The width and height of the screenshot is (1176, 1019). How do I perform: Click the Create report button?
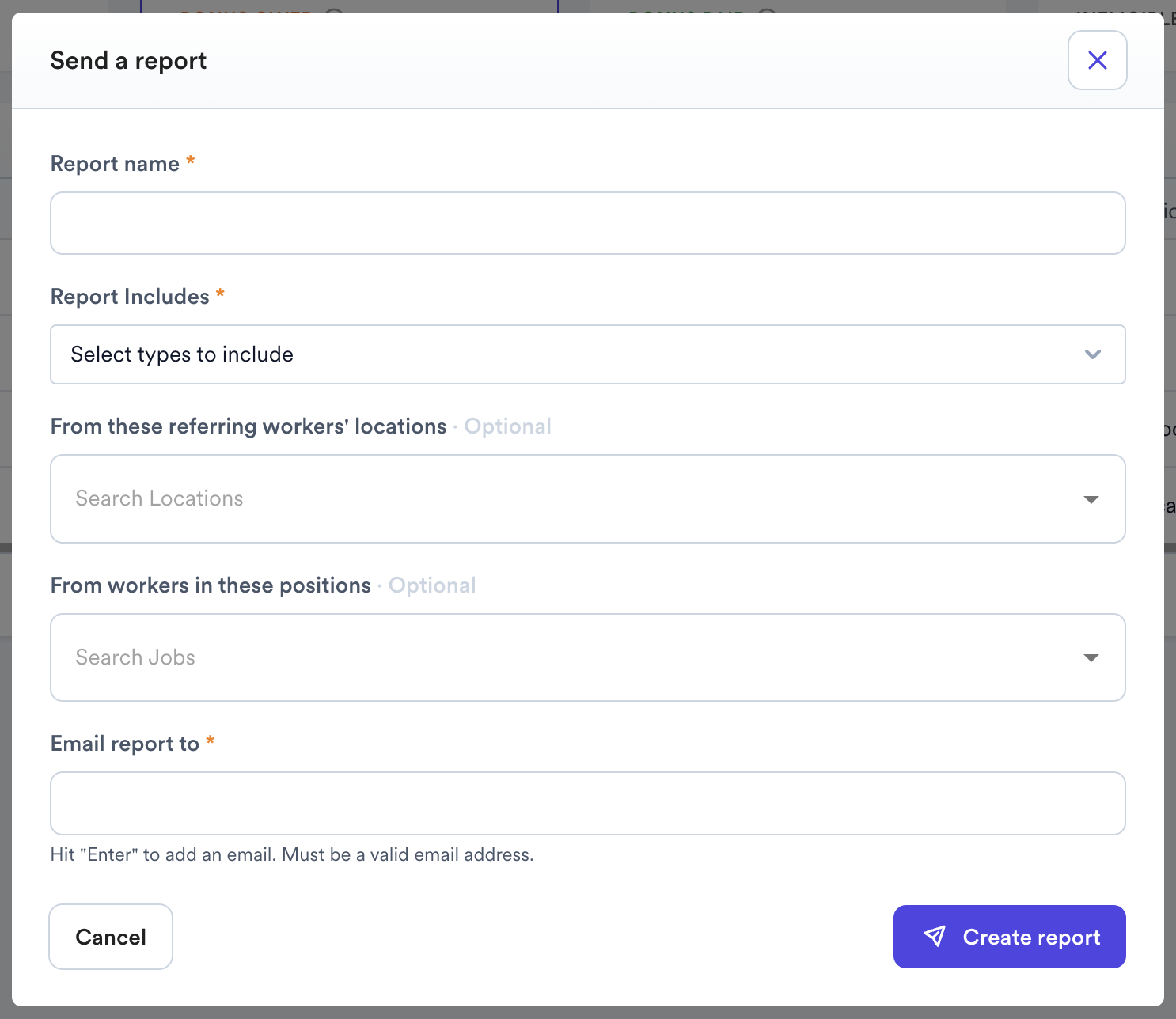coord(1010,937)
